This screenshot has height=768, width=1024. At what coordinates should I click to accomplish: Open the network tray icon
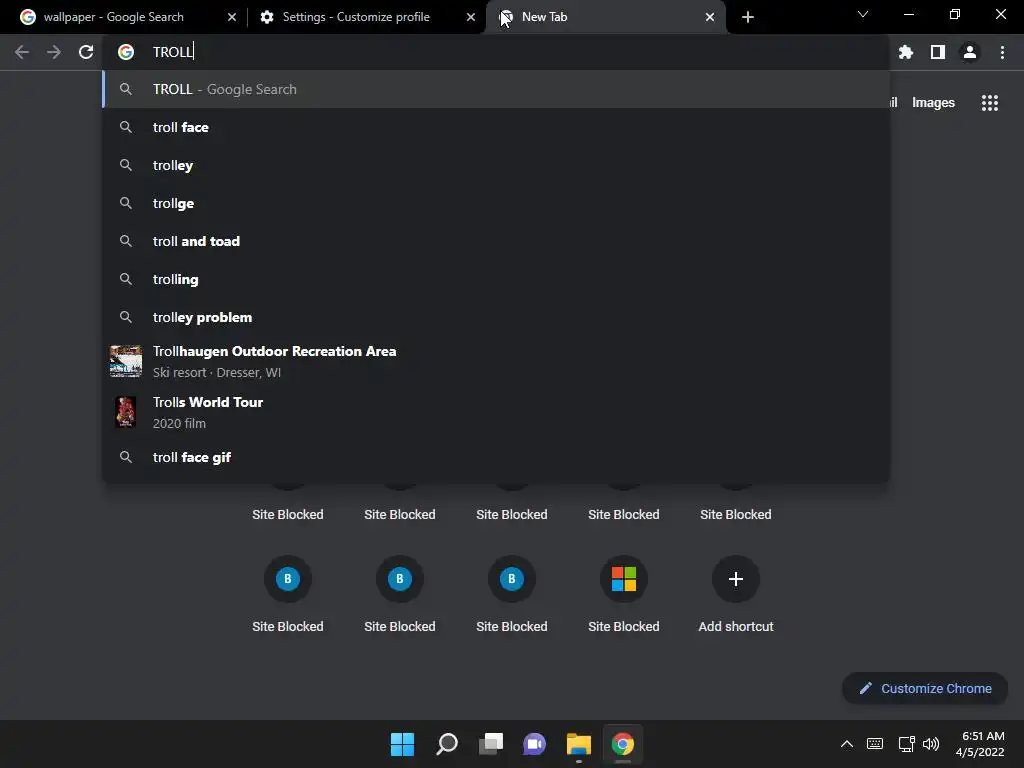(906, 744)
